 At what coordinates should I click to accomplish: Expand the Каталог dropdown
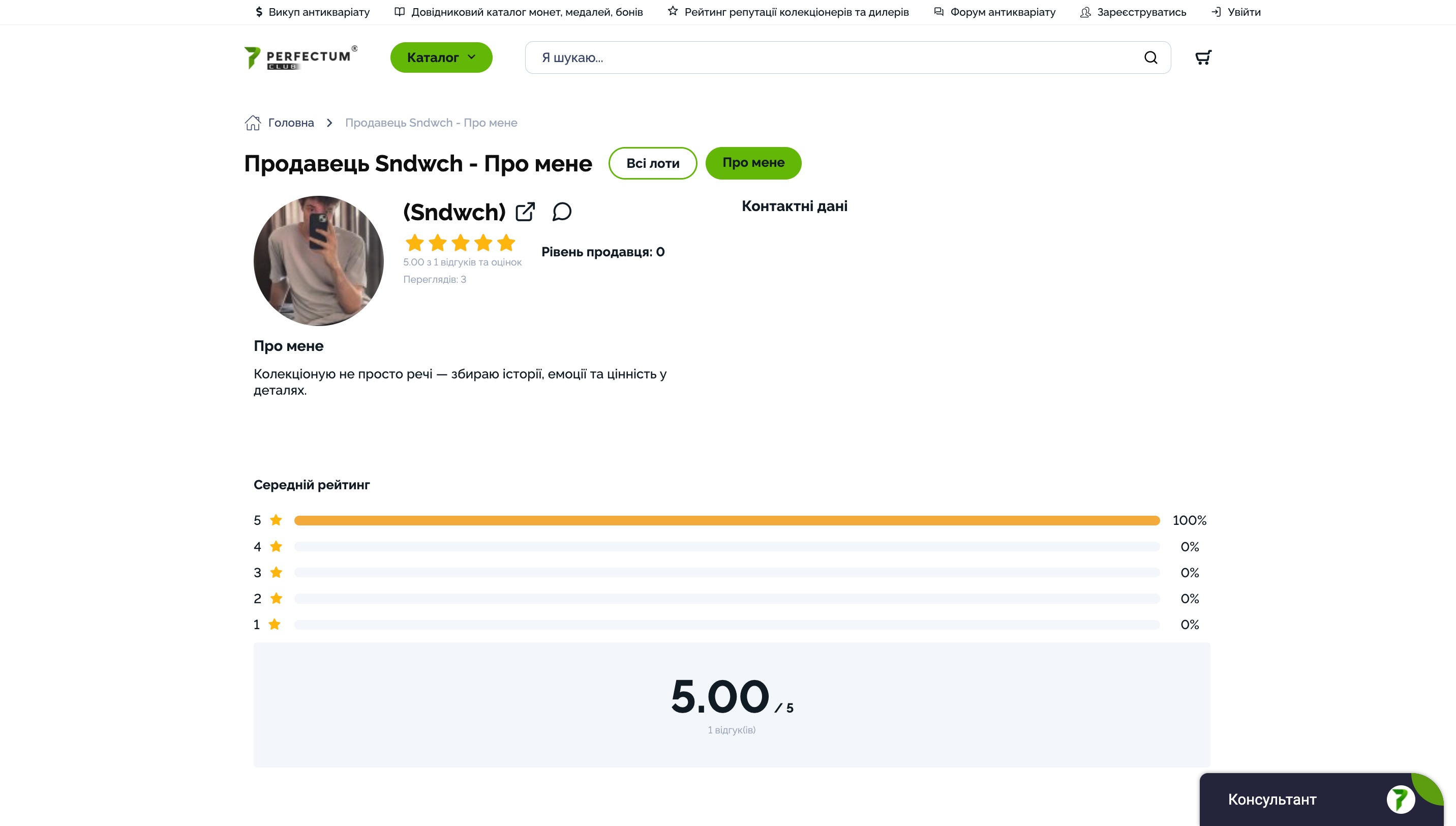click(x=441, y=57)
